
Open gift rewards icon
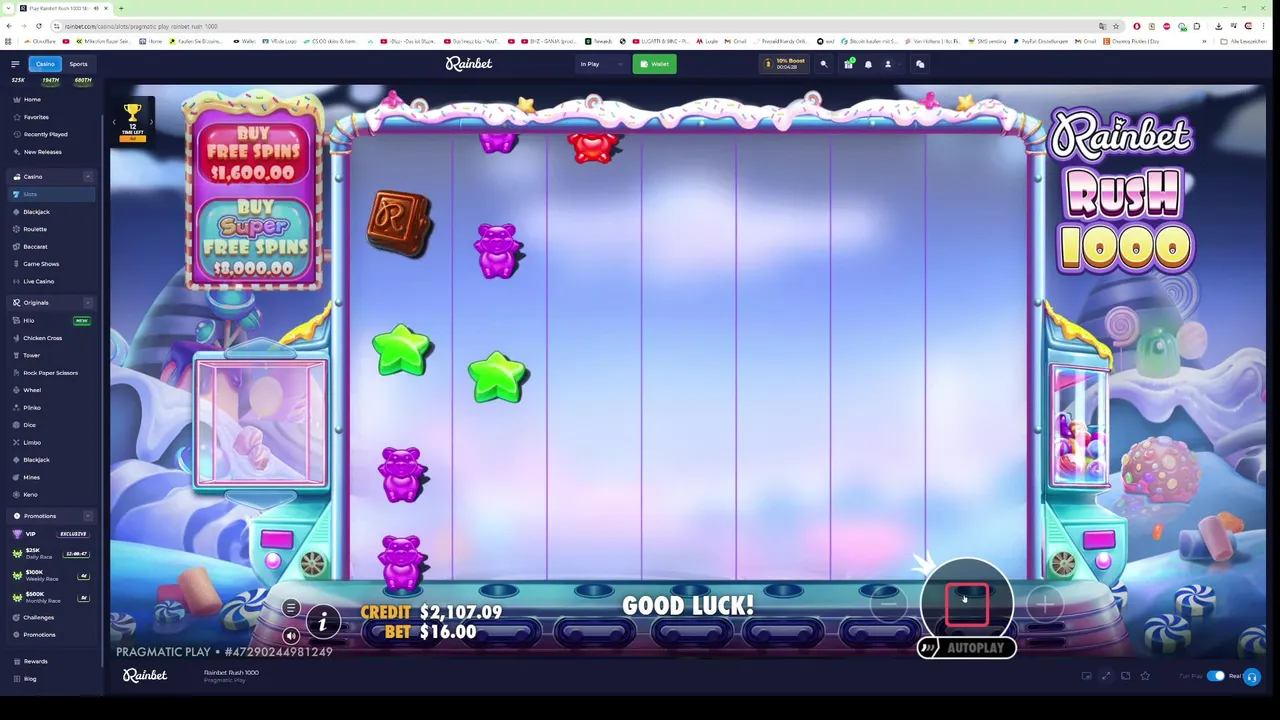click(848, 64)
